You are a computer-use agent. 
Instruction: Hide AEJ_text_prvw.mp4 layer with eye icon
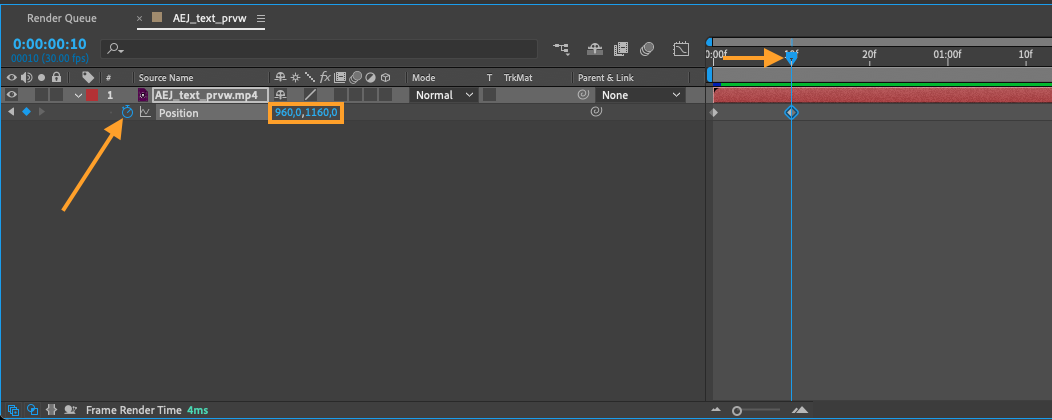pyautogui.click(x=11, y=95)
